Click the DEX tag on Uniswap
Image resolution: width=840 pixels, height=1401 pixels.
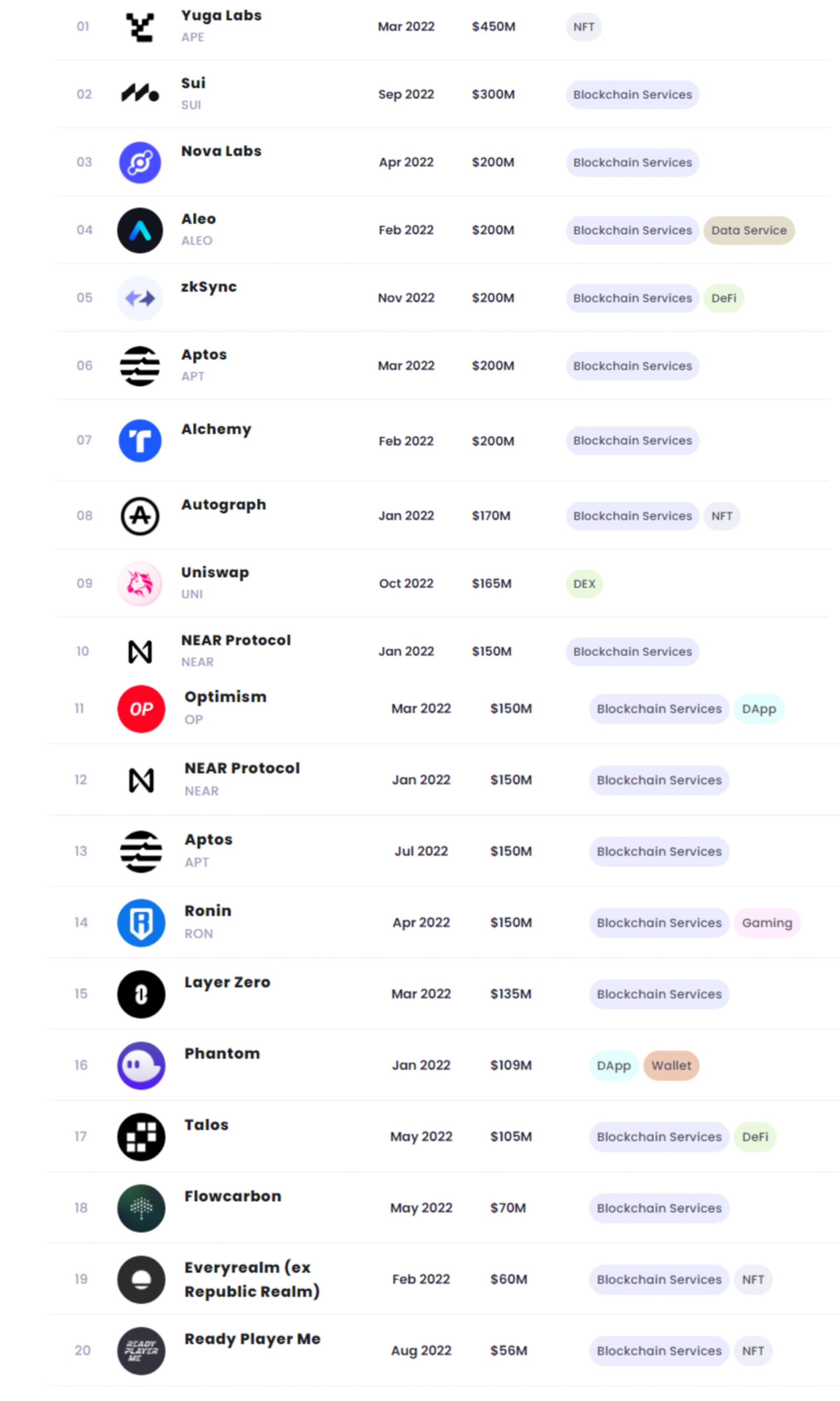click(x=584, y=584)
